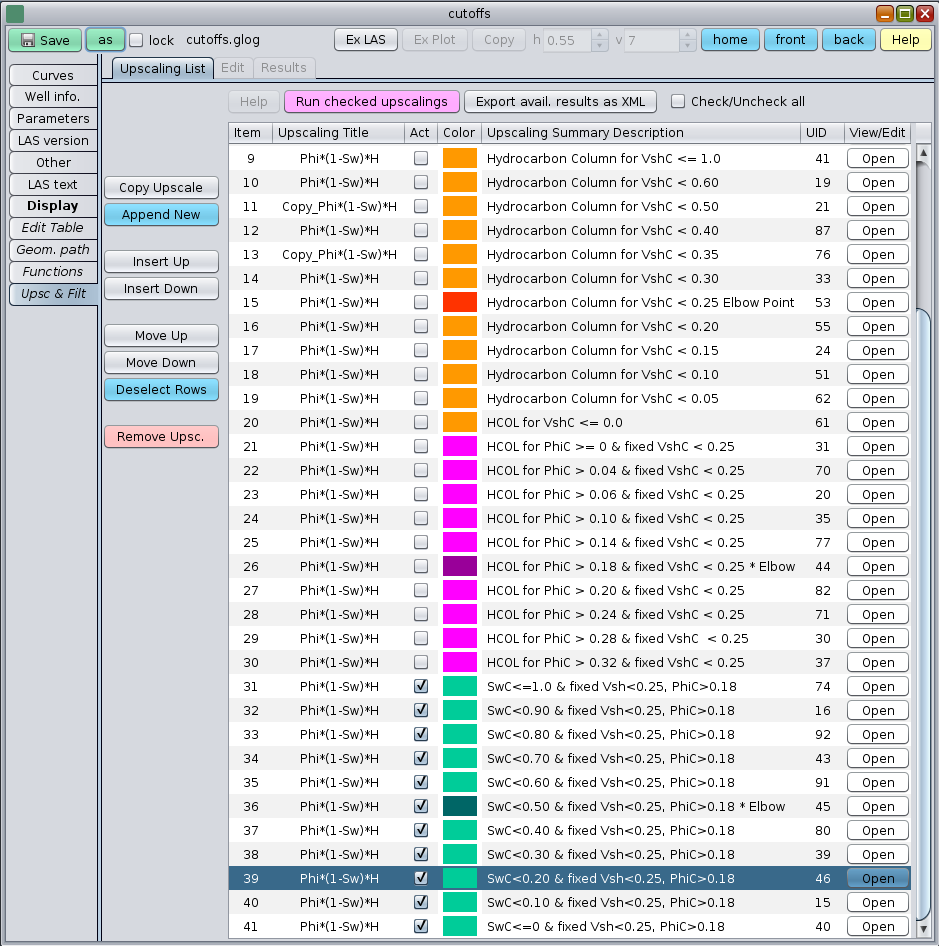The width and height of the screenshot is (939, 946).
Task: Select the Curves side tab
Action: [x=53, y=75]
